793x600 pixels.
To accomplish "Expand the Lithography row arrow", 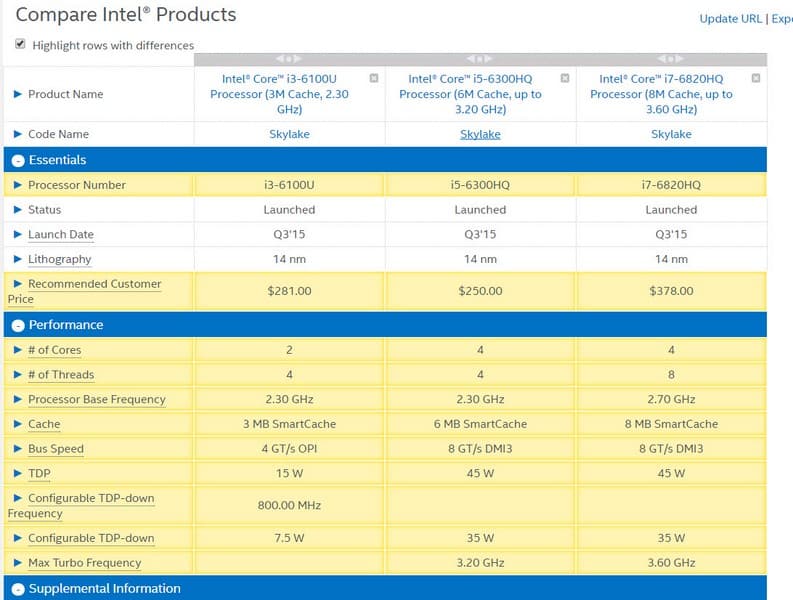I will pyautogui.click(x=17, y=259).
